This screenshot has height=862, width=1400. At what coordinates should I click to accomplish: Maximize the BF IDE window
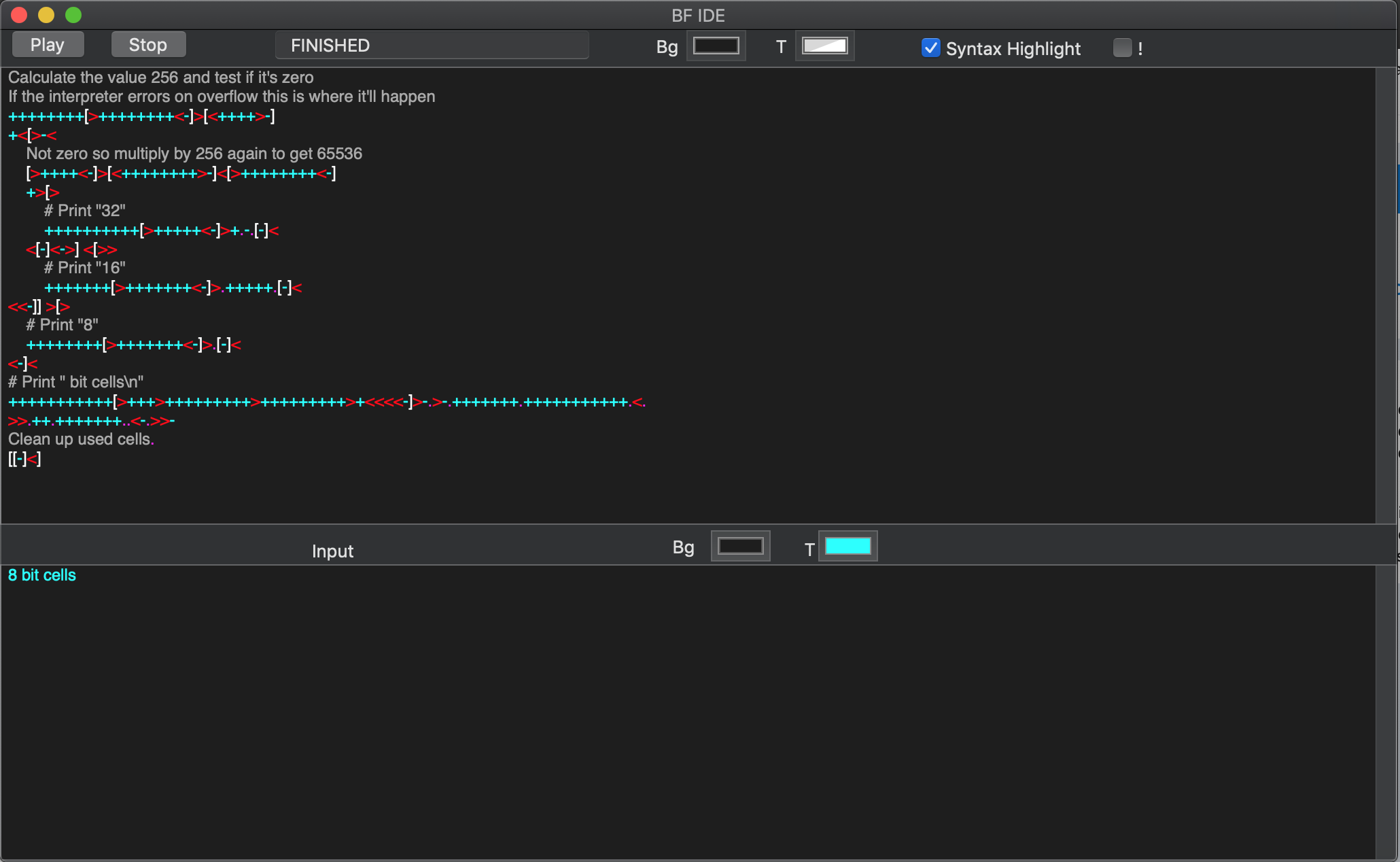pos(73,14)
